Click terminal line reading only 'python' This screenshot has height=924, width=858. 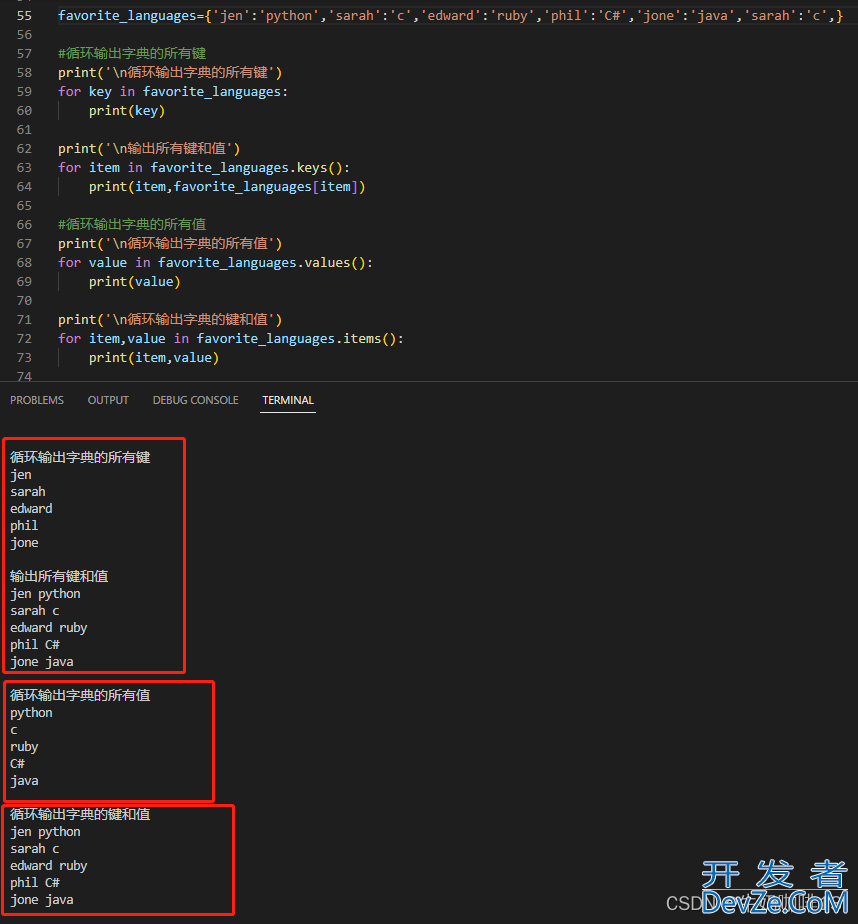click(x=31, y=713)
